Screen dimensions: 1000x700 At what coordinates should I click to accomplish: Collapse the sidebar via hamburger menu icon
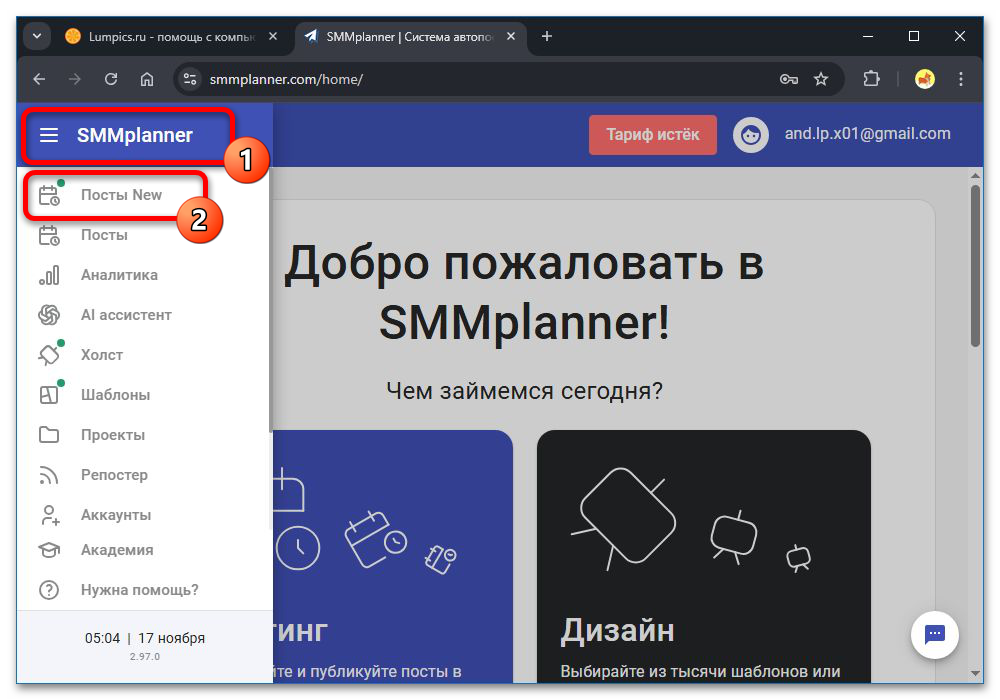[x=49, y=135]
